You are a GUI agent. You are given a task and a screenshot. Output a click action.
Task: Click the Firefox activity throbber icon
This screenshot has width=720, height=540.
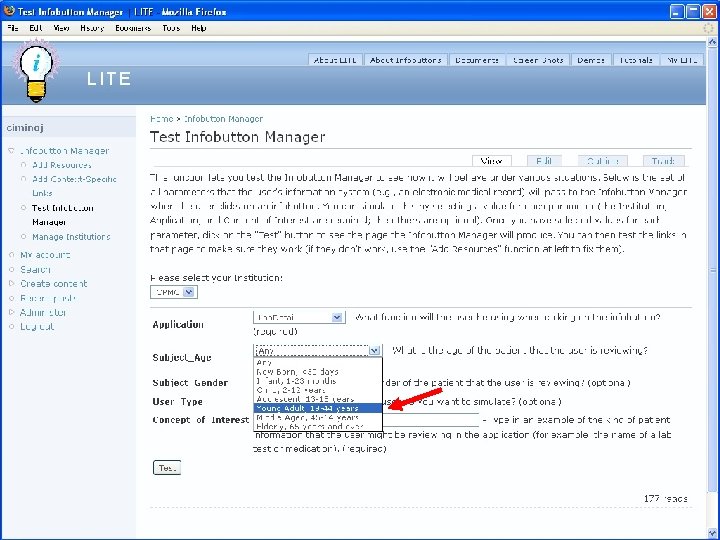click(x=709, y=28)
